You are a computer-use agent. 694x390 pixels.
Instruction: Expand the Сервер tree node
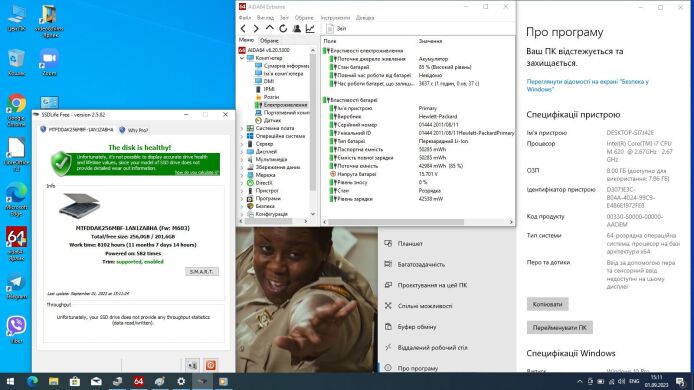point(242,144)
